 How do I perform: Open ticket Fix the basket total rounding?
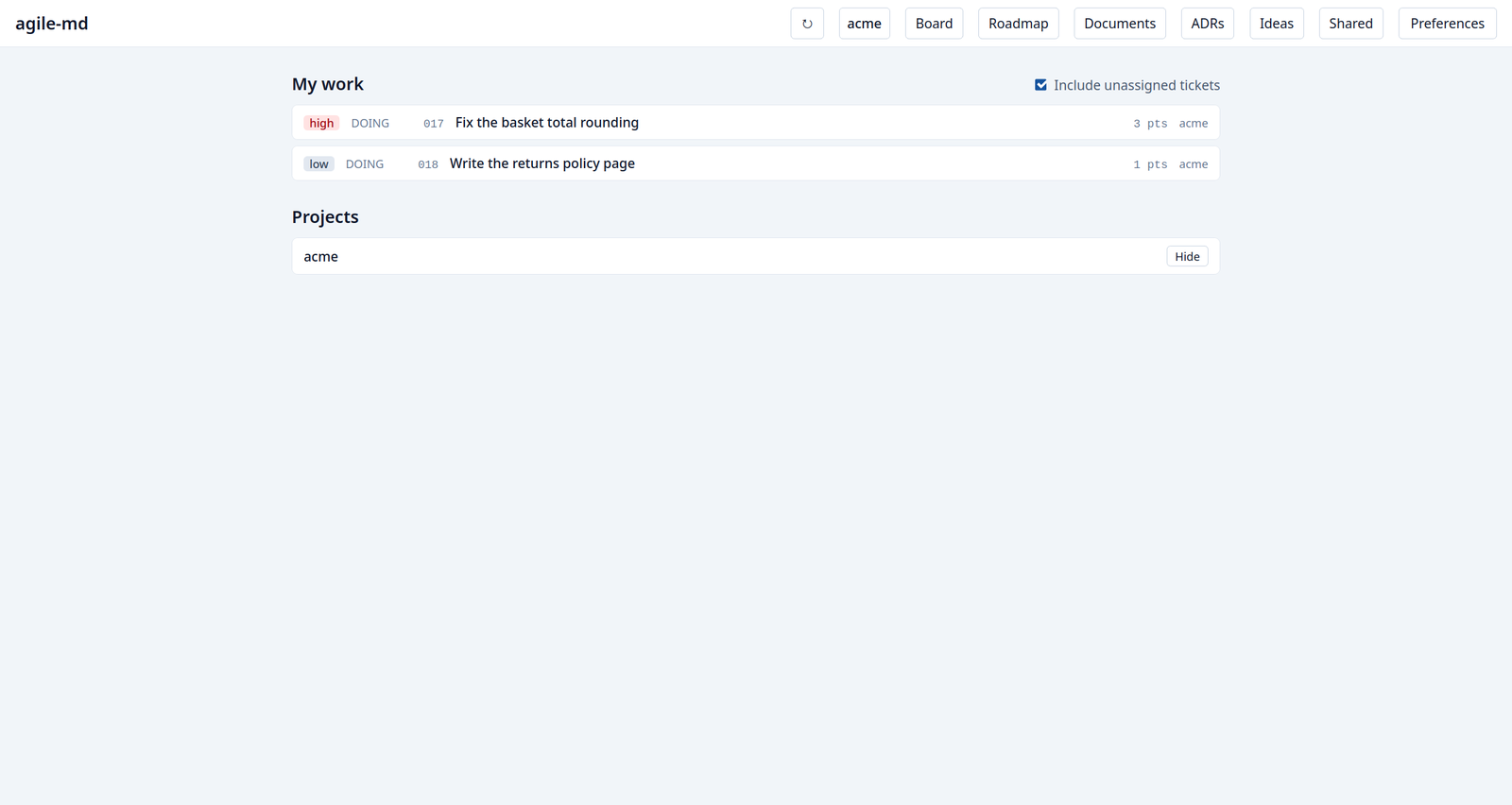547,123
